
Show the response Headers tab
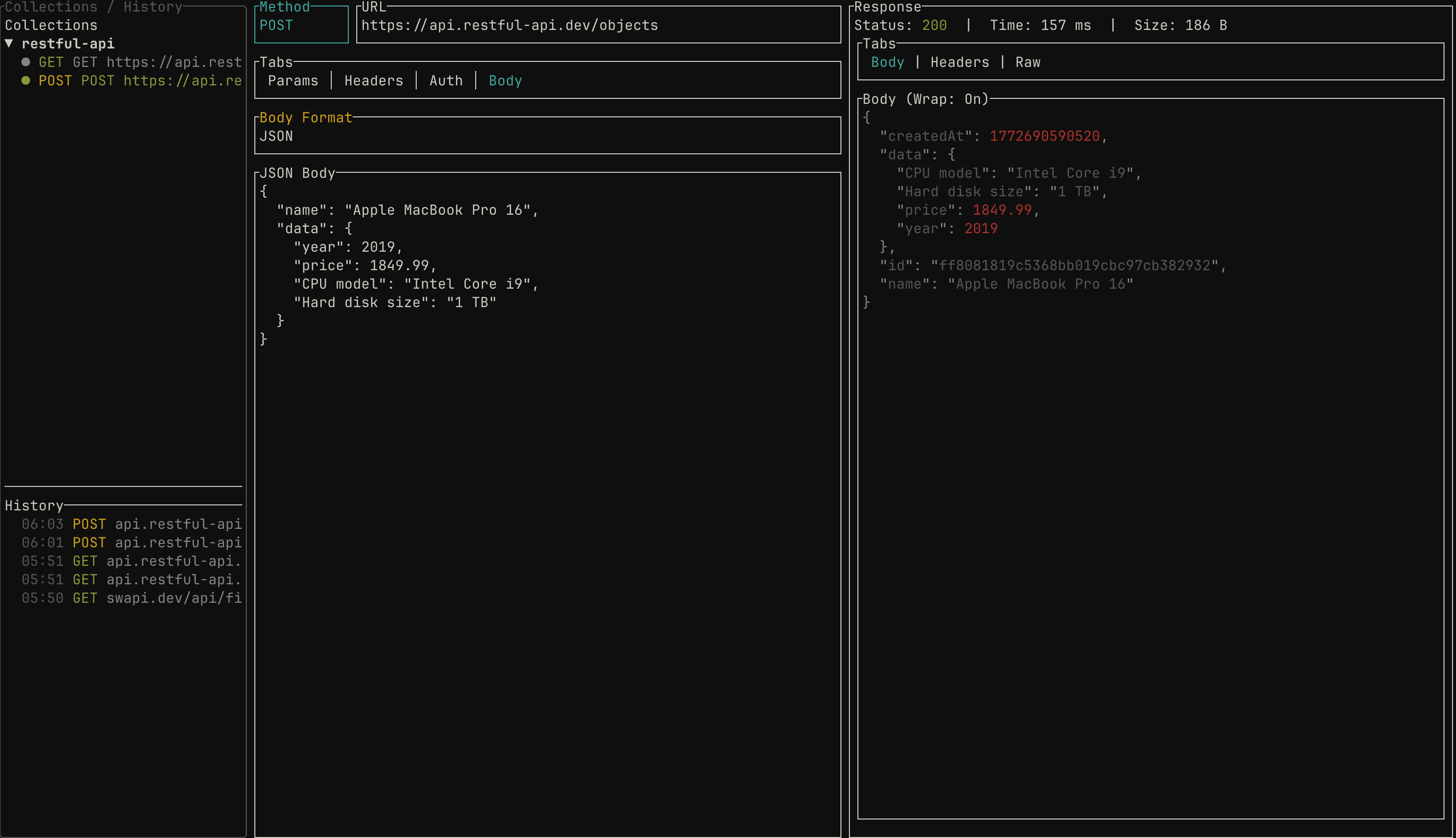(959, 62)
